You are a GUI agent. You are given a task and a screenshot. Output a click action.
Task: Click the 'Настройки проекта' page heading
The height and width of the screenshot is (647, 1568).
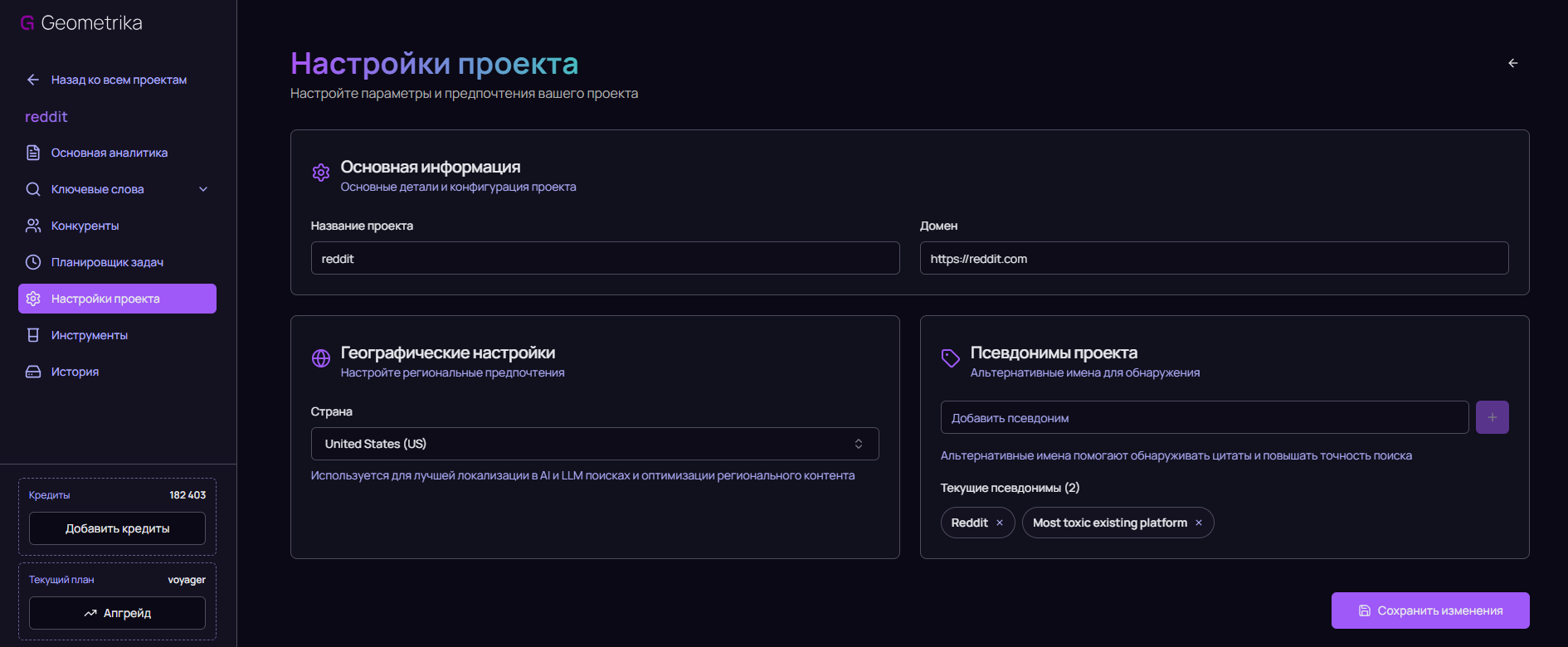(x=435, y=63)
